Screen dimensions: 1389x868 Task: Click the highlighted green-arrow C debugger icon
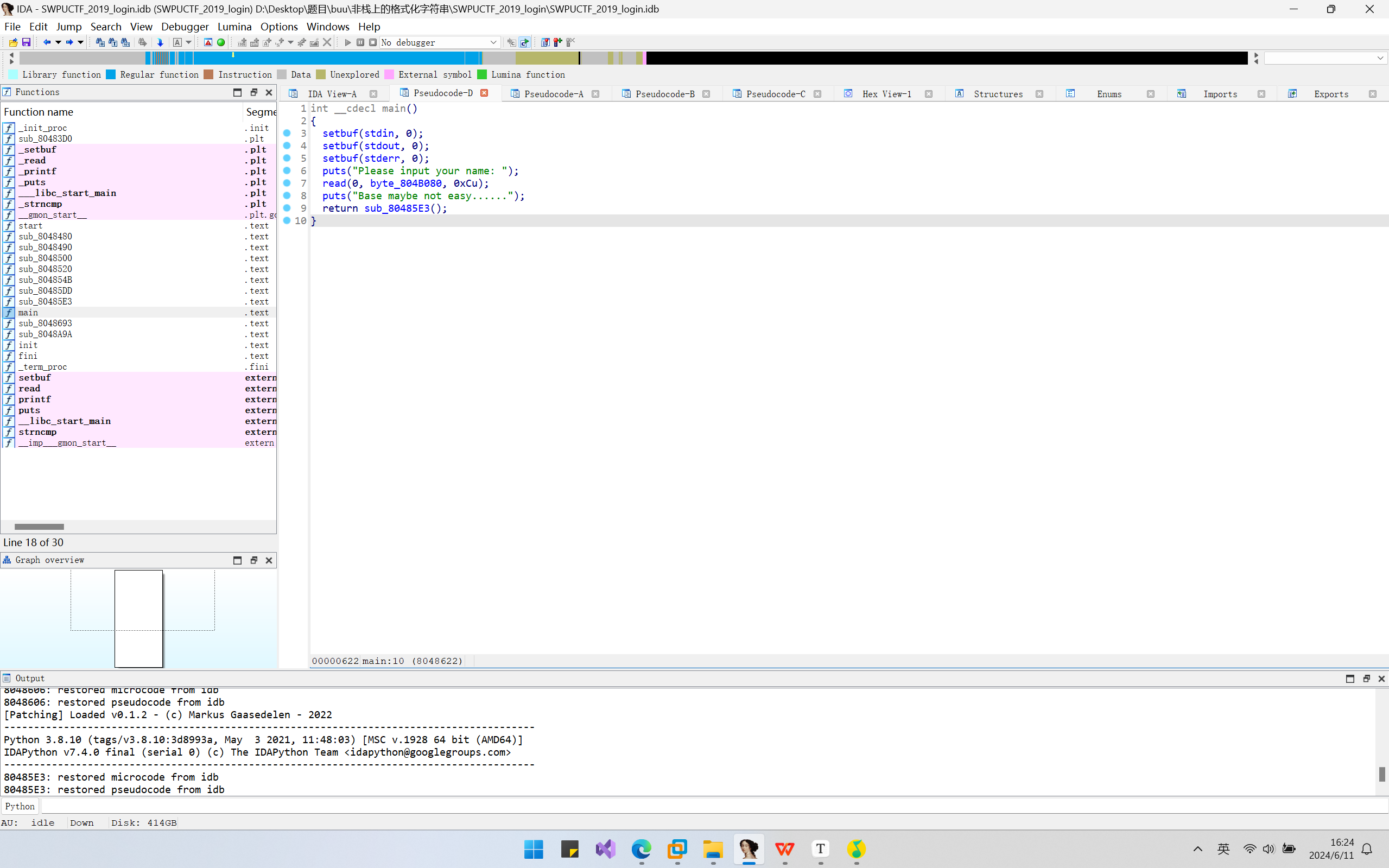pos(524,42)
